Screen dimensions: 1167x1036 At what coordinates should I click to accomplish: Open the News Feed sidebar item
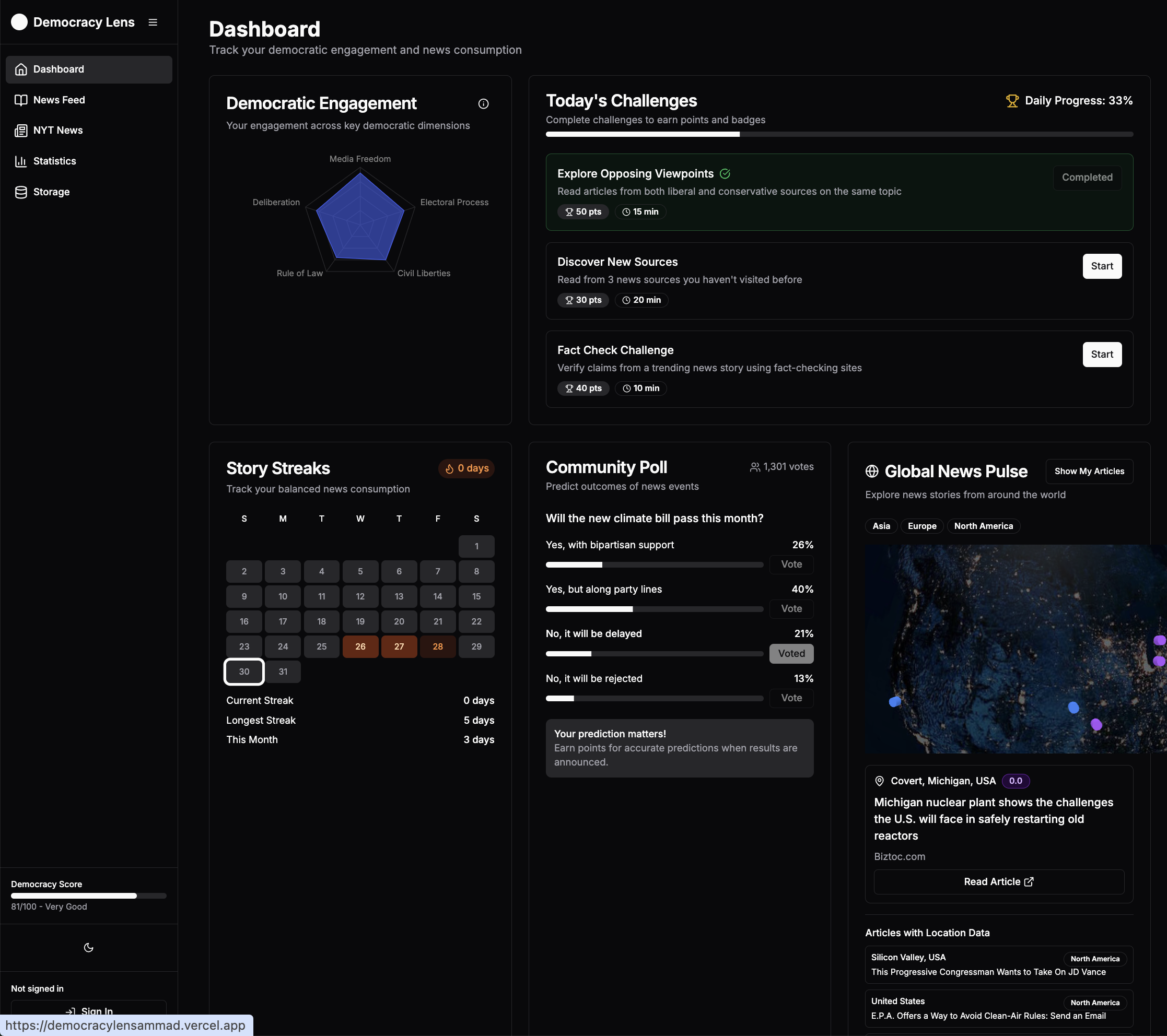[x=59, y=100]
